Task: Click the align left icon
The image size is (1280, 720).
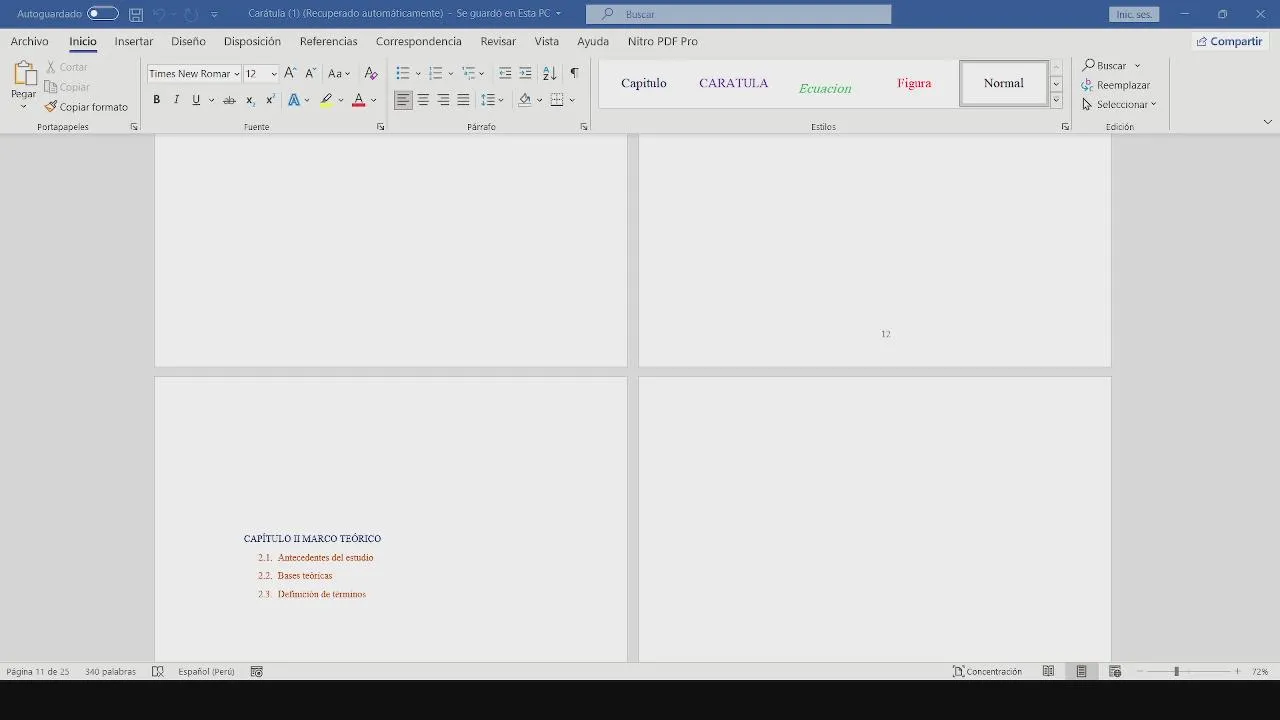Action: pyautogui.click(x=403, y=100)
